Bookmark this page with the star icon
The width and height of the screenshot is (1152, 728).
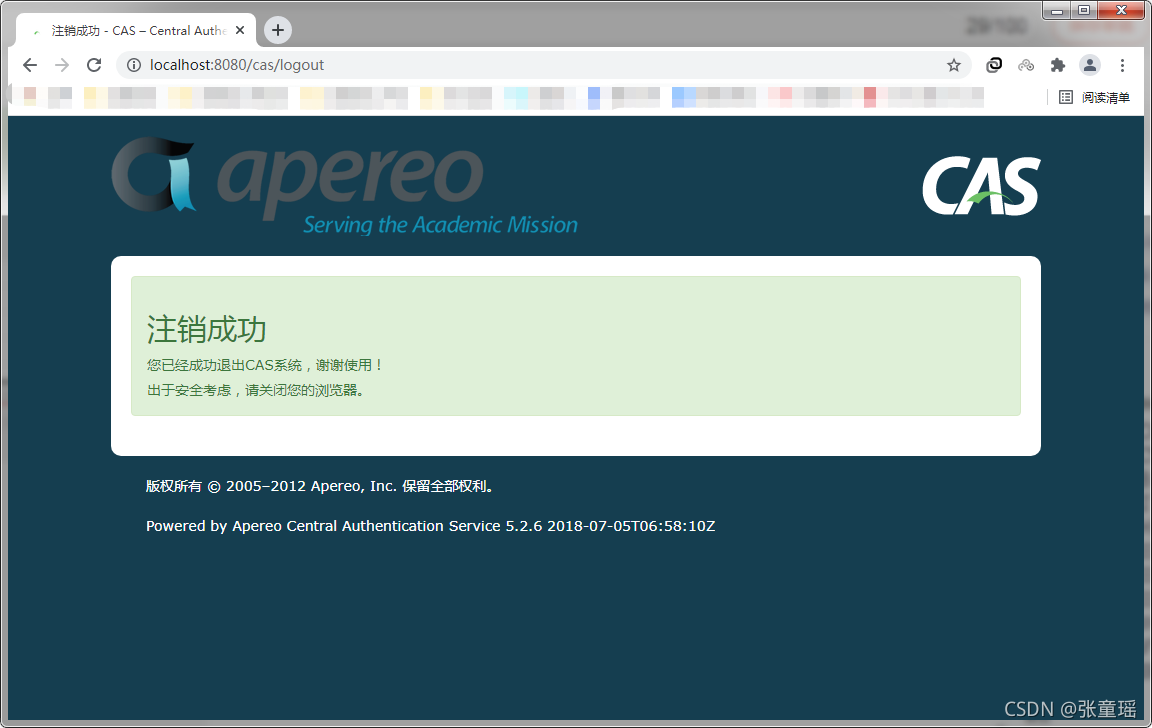954,65
